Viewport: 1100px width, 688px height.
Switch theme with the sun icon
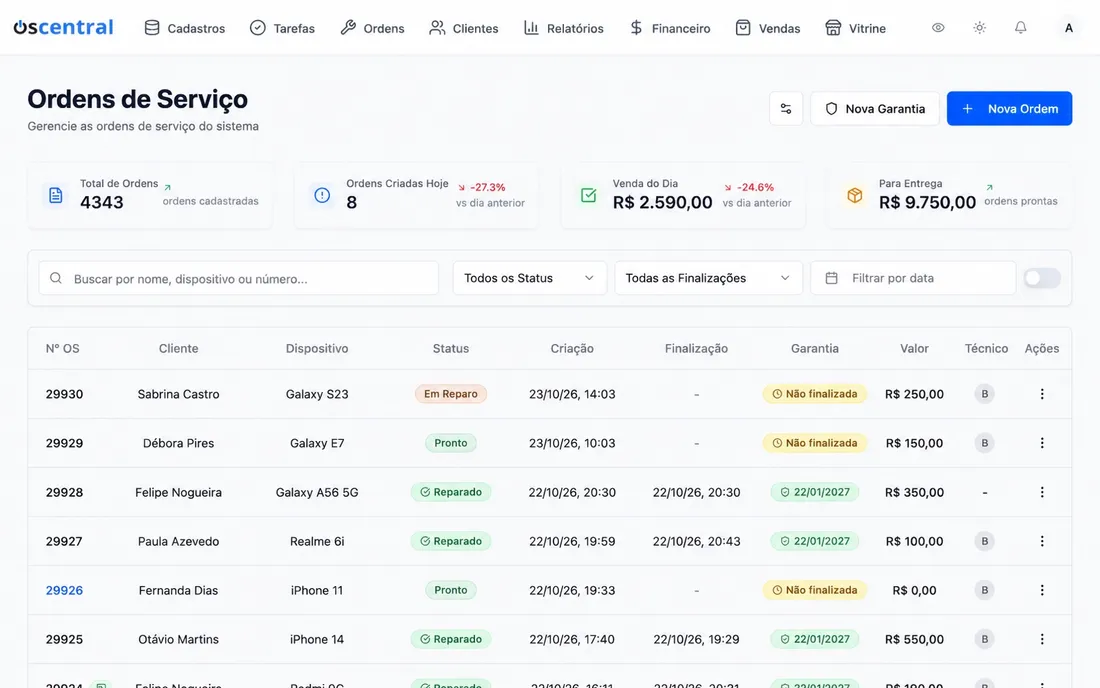[x=979, y=27]
